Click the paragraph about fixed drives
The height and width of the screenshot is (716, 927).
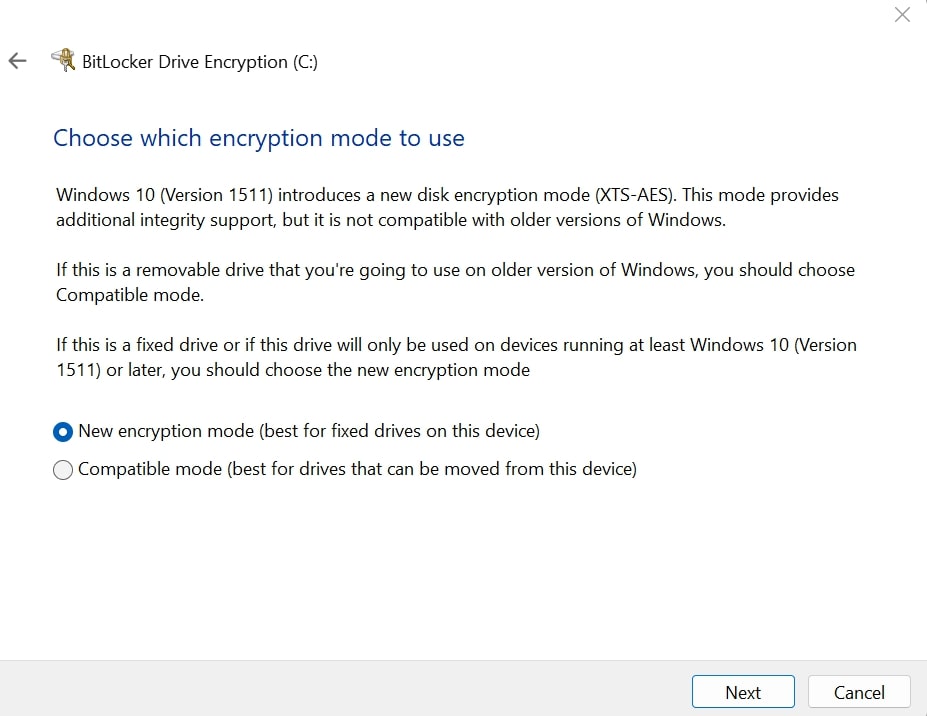click(456, 357)
